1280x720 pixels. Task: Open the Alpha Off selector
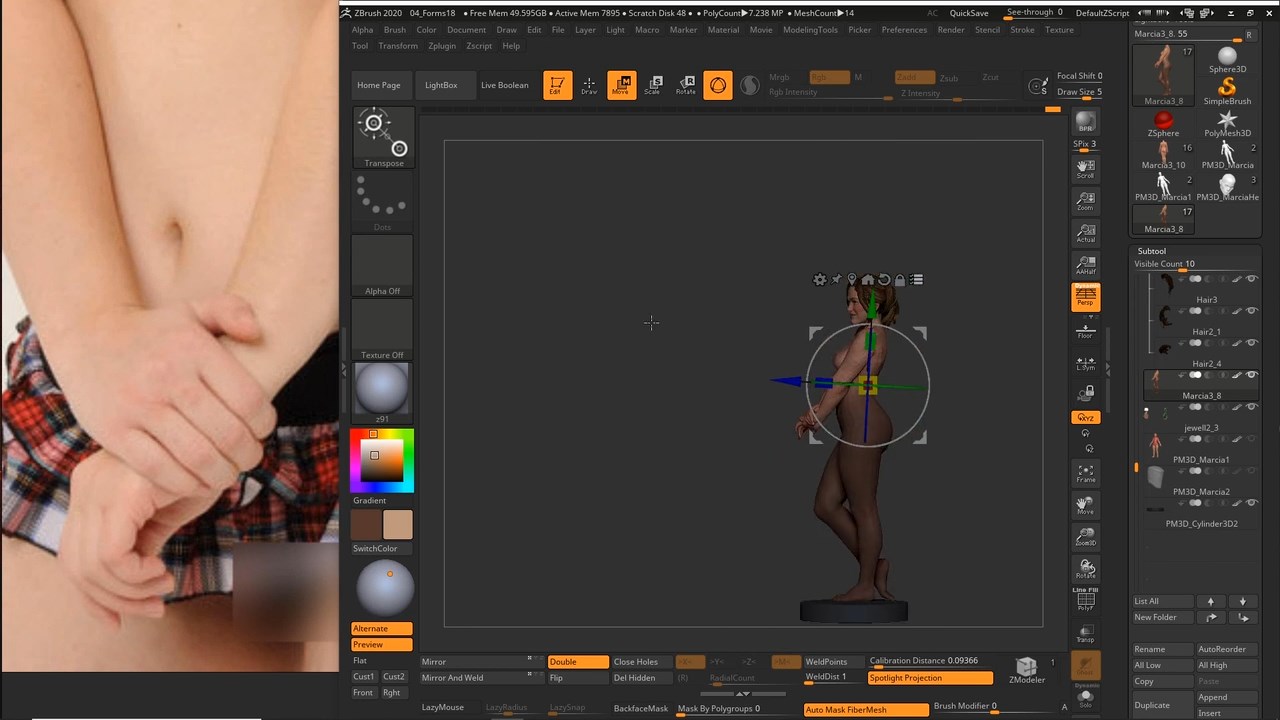pos(382,266)
